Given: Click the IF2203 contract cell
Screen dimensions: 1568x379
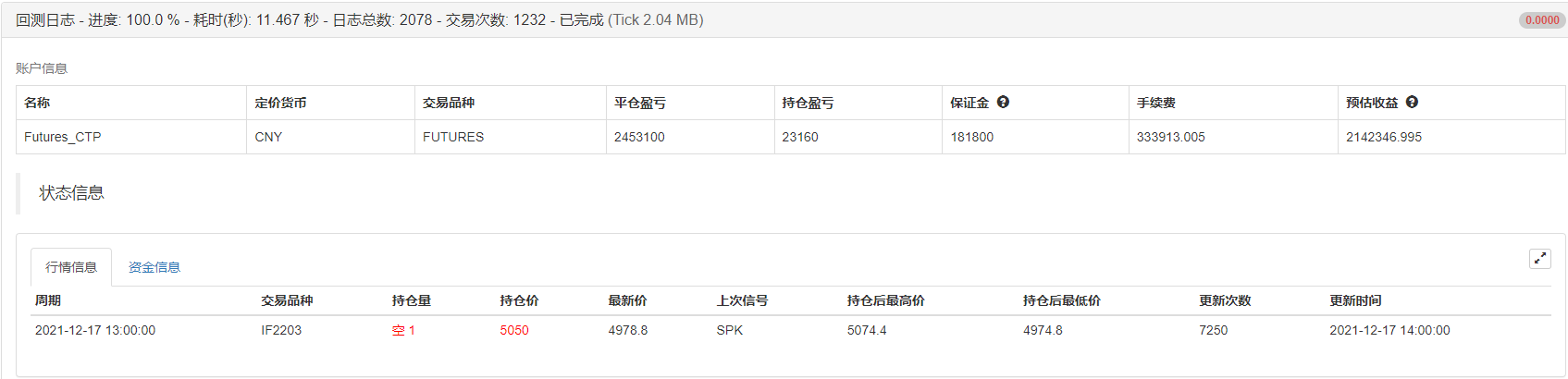Looking at the screenshot, I should click(x=281, y=330).
